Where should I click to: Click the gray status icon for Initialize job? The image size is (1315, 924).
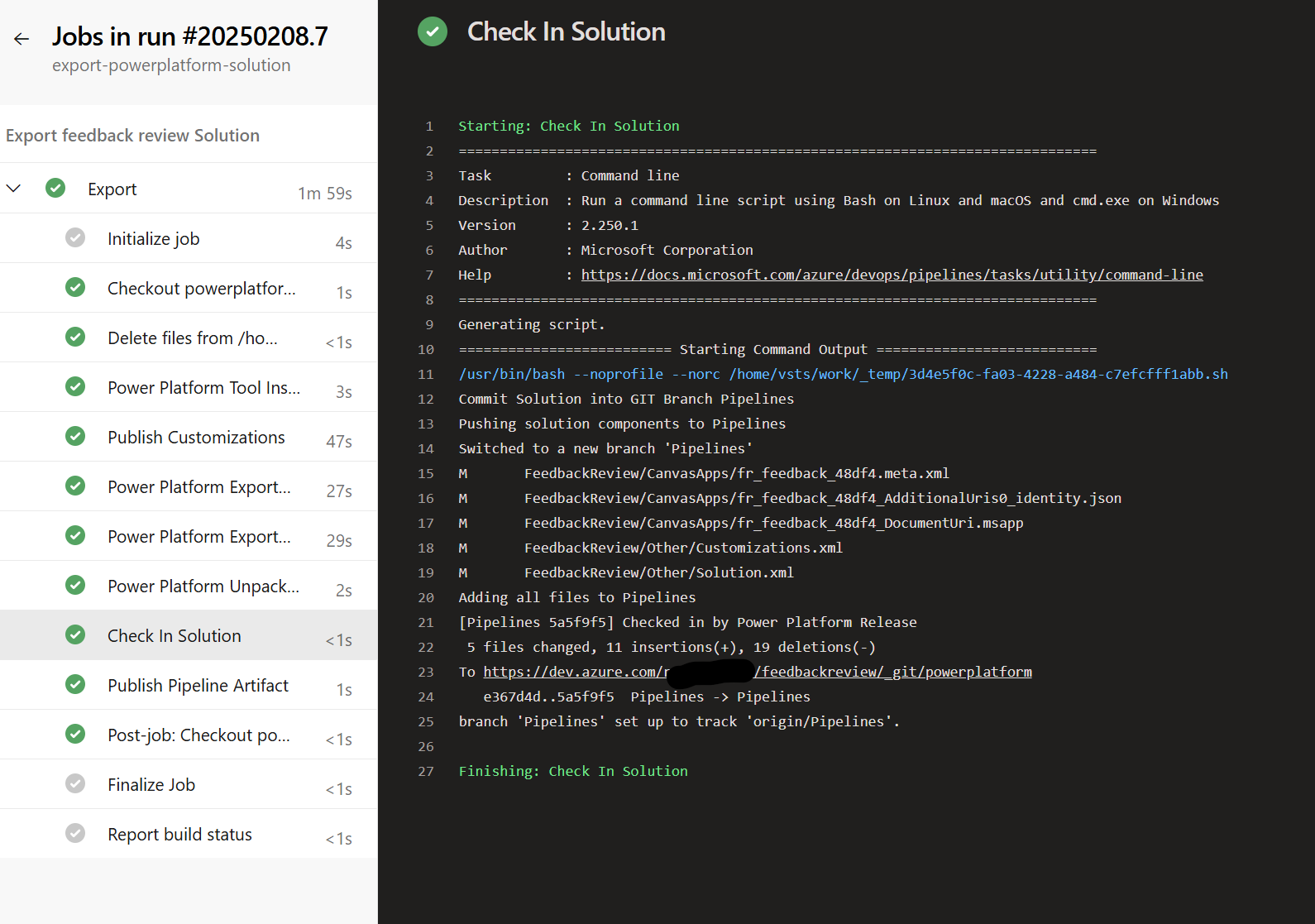(75, 238)
